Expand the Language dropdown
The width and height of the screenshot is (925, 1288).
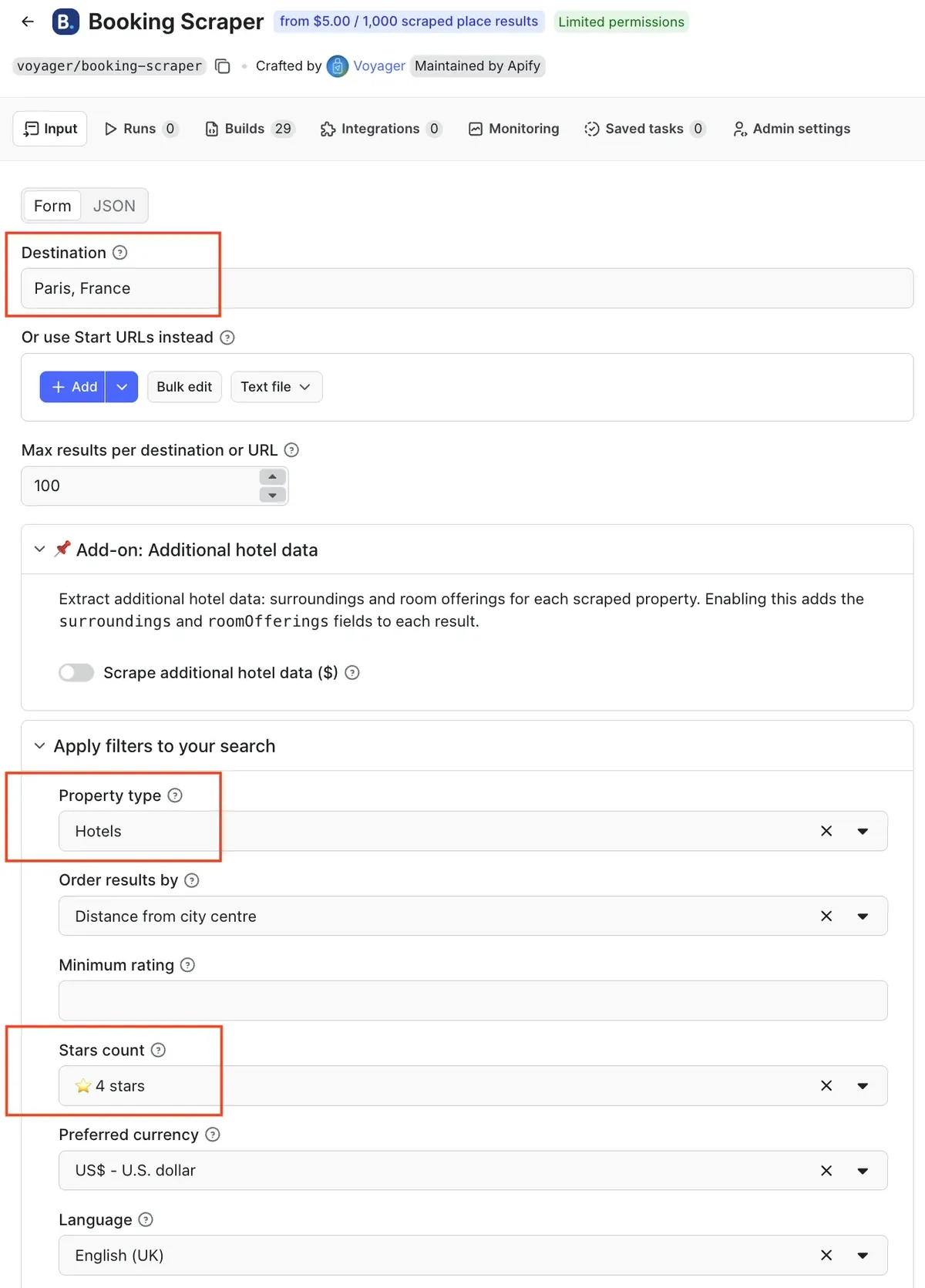click(x=863, y=1255)
